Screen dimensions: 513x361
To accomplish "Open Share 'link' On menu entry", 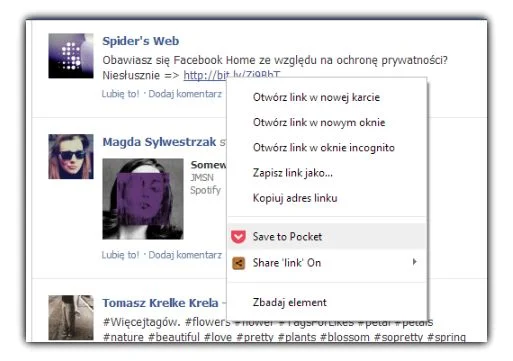I will [327, 263].
